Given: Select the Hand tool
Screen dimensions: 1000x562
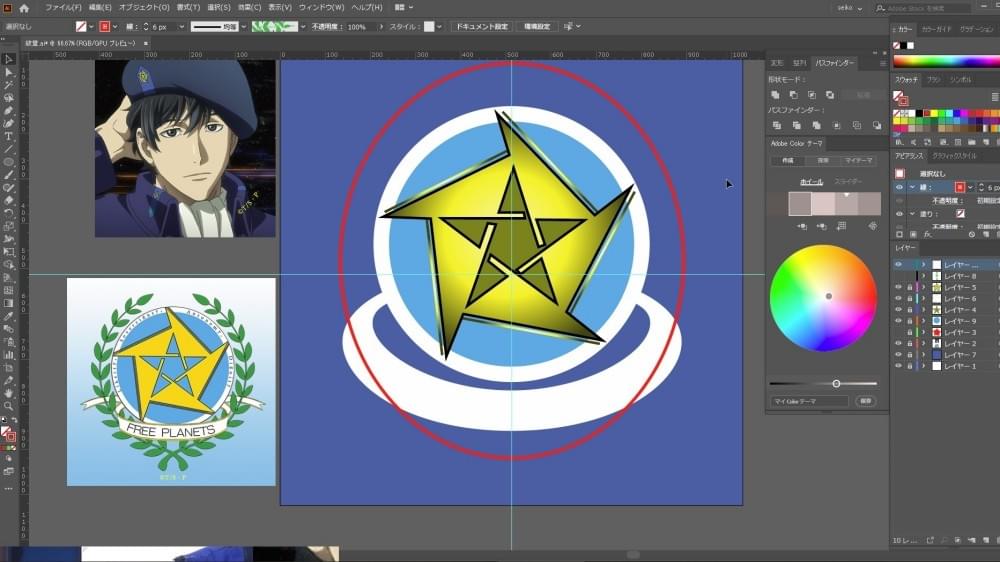Looking at the screenshot, I should click(x=8, y=394).
